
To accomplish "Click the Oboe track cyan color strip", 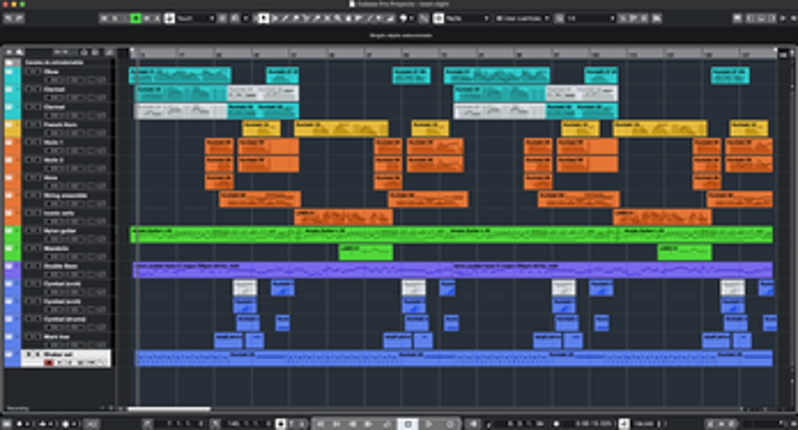I will point(12,75).
